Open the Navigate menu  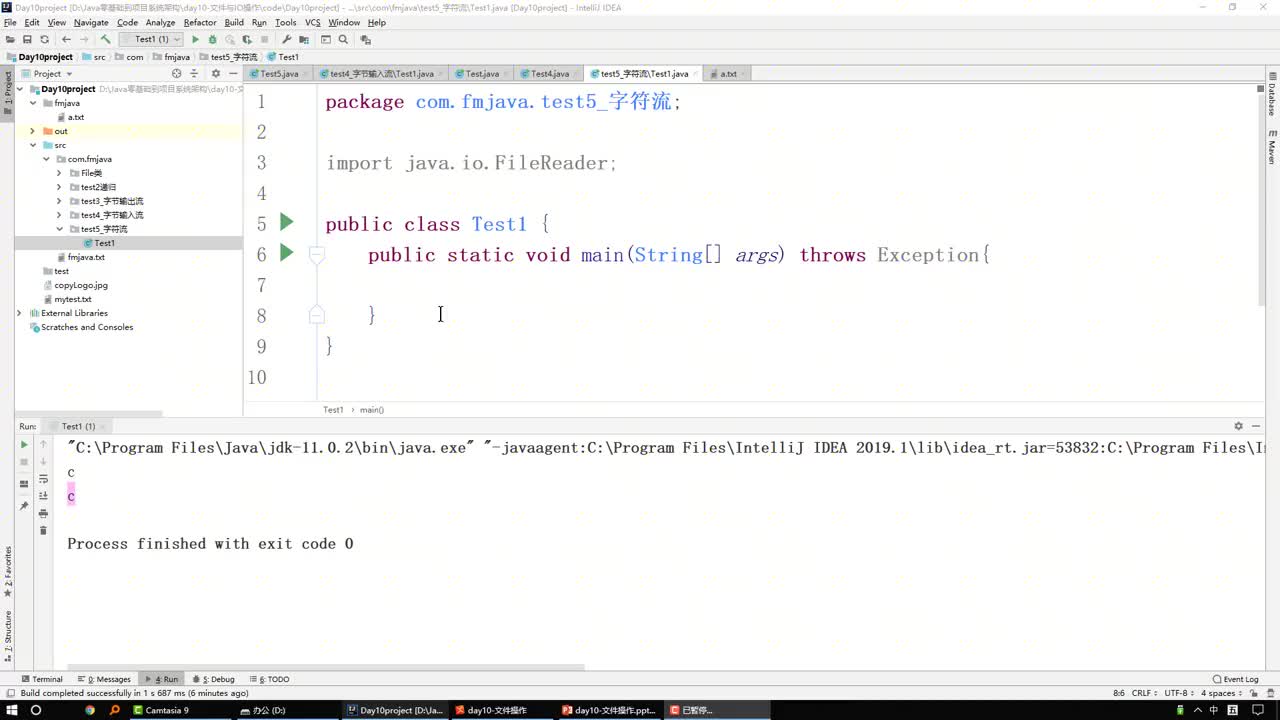[x=91, y=22]
